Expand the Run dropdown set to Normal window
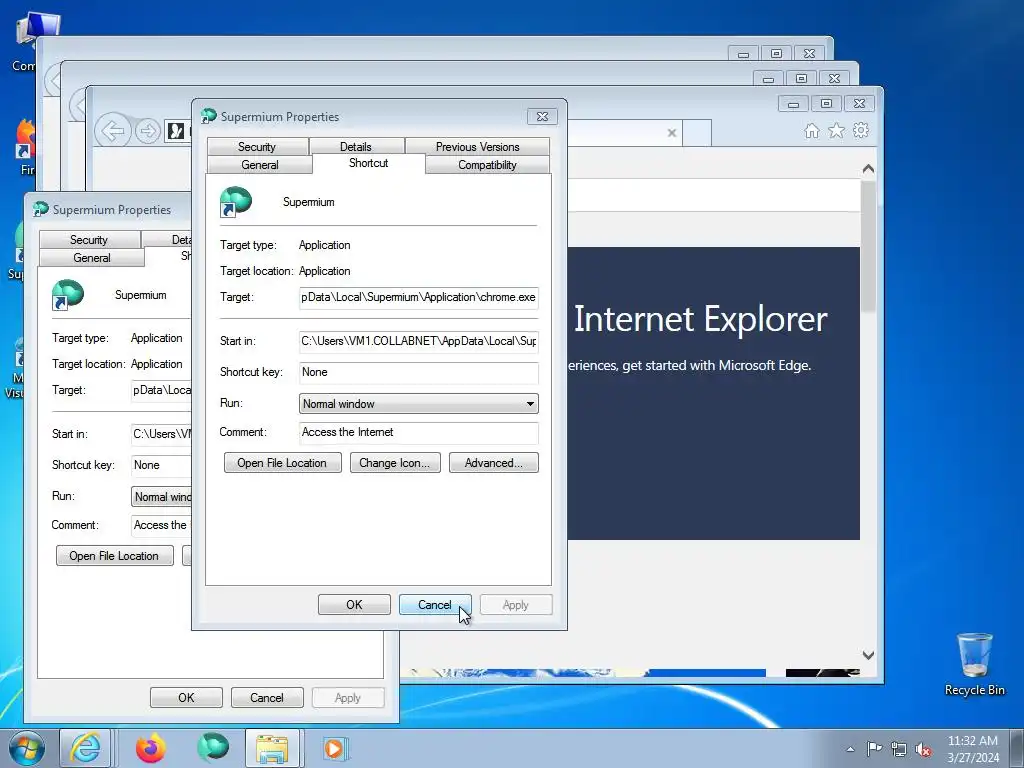1024x768 pixels. click(x=419, y=404)
